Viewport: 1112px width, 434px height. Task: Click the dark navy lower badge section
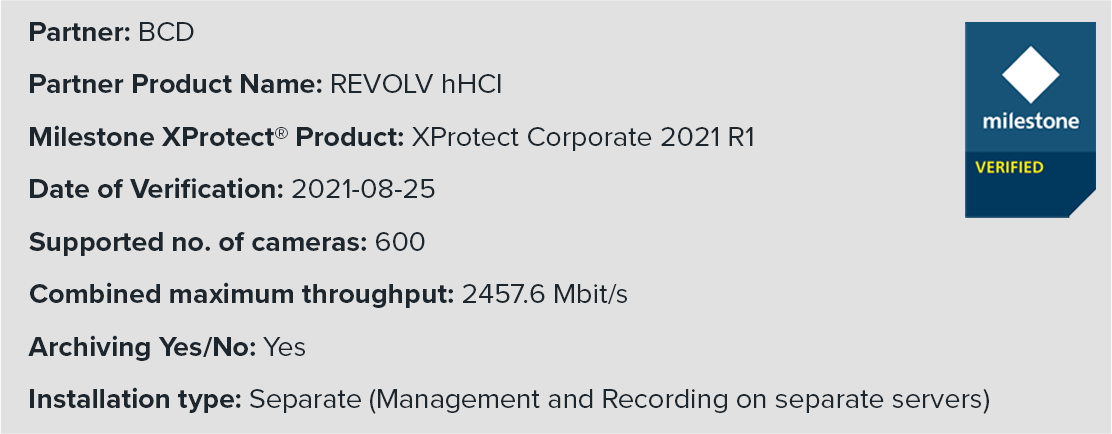pos(1030,184)
